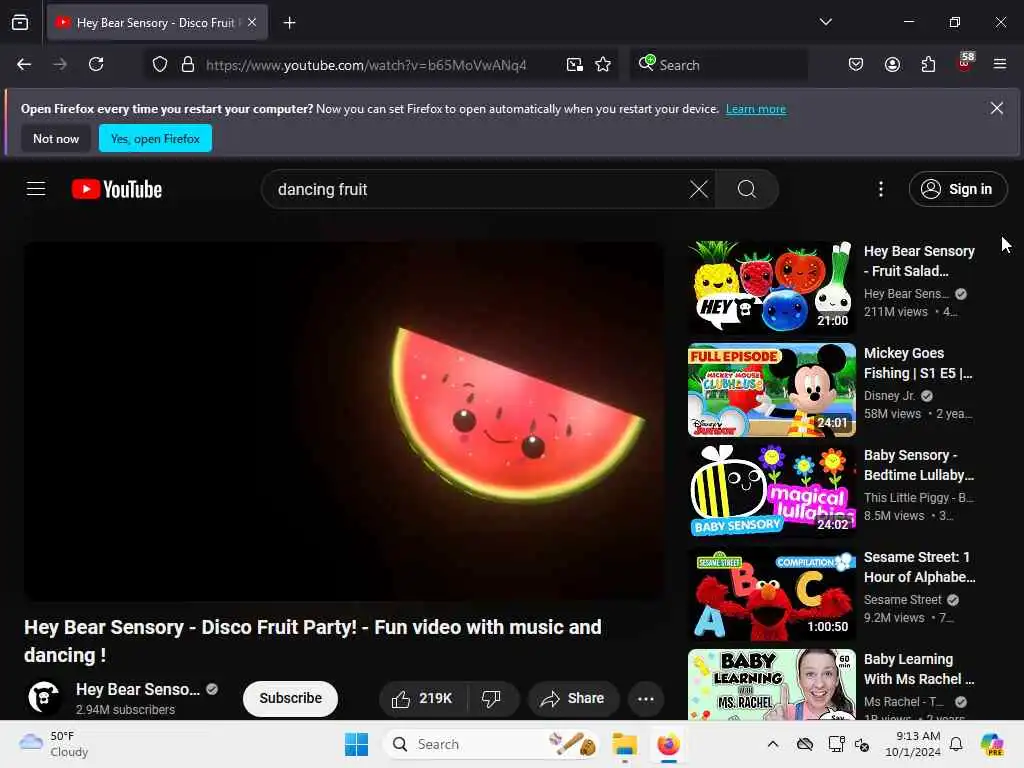Screen dimensions: 1024x768
Task: Follow the Learn more link
Action: tap(756, 109)
